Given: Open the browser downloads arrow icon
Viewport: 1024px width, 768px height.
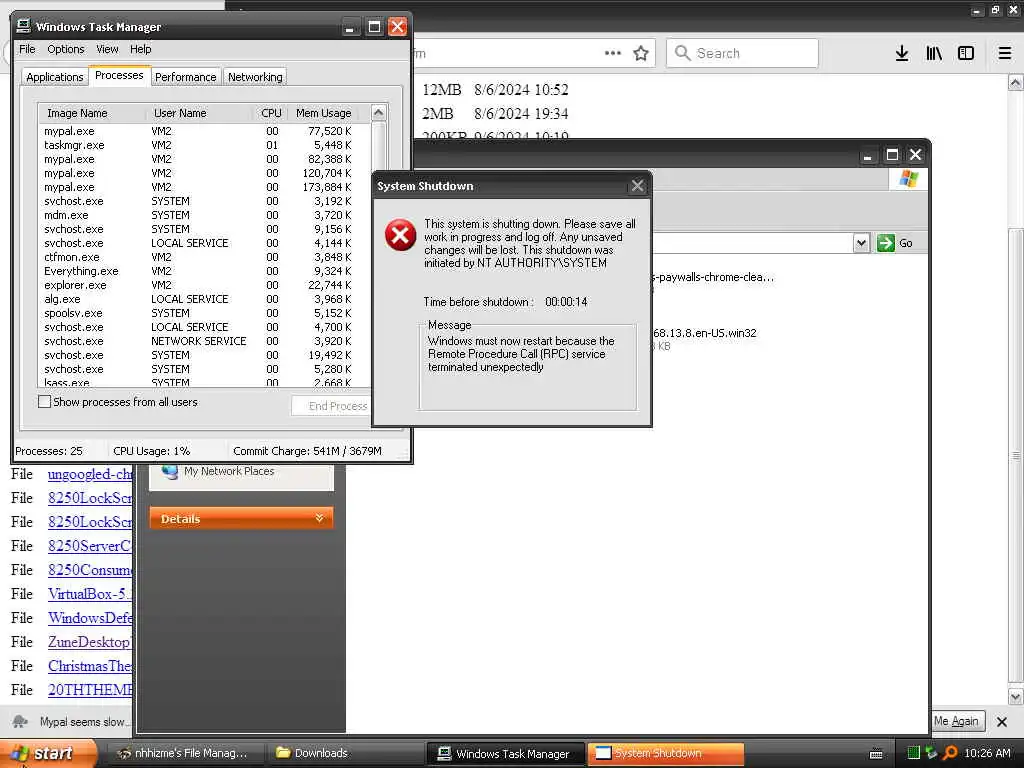Looking at the screenshot, I should coord(901,53).
